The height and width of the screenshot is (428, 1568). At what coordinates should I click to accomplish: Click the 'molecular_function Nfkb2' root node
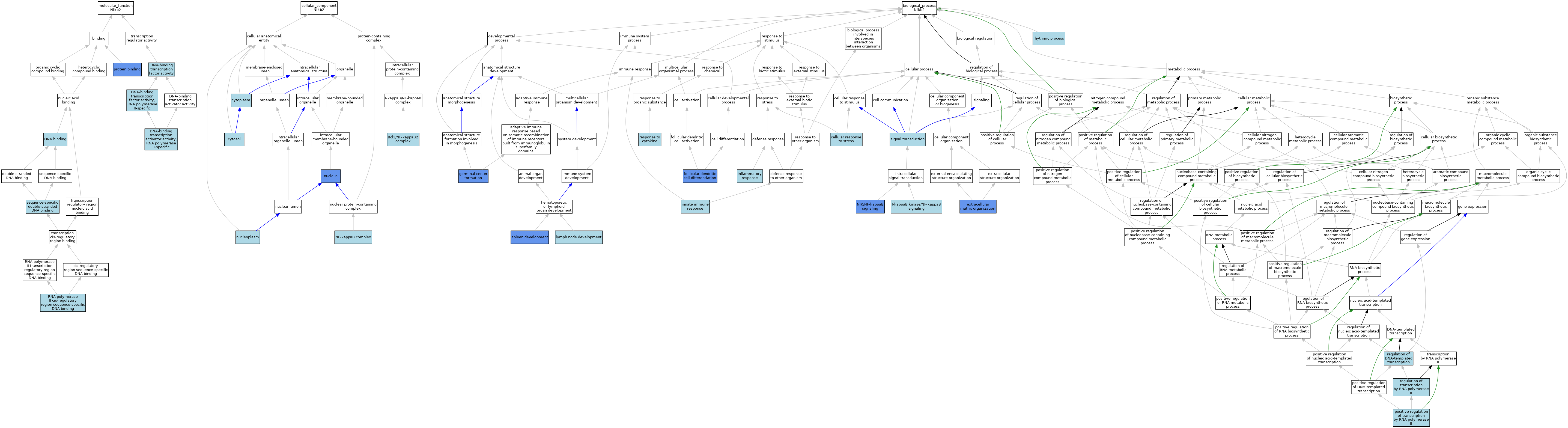[116, 8]
